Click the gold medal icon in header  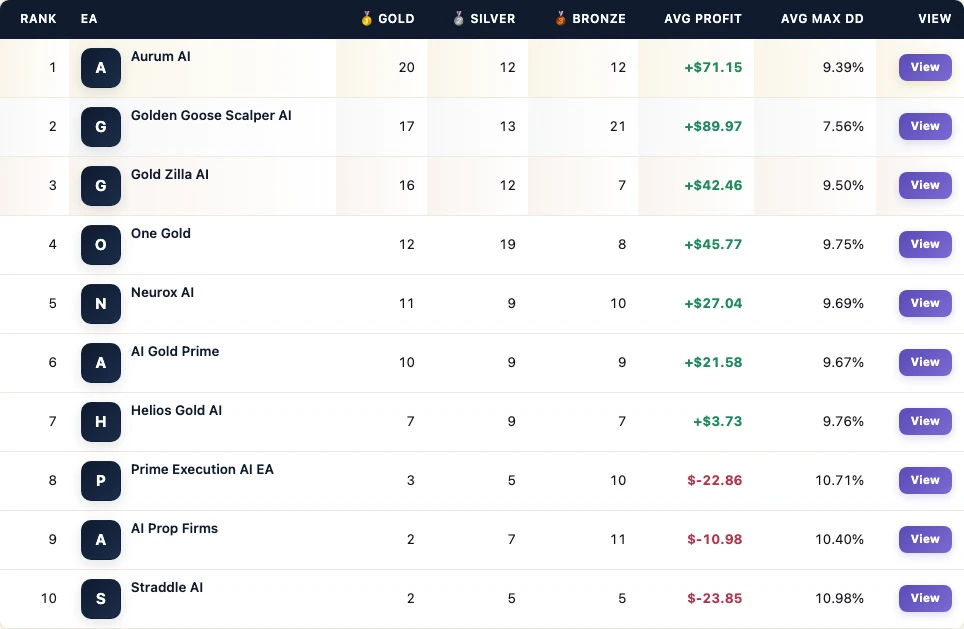[366, 18]
